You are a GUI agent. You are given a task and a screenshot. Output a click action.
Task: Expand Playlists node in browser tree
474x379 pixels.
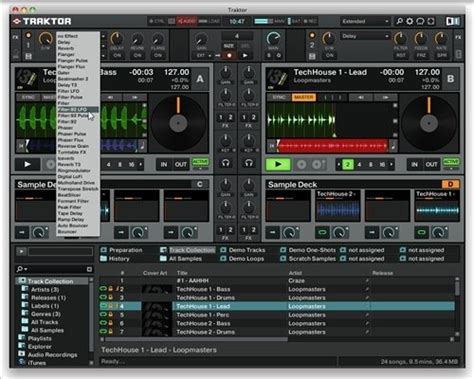[21, 338]
